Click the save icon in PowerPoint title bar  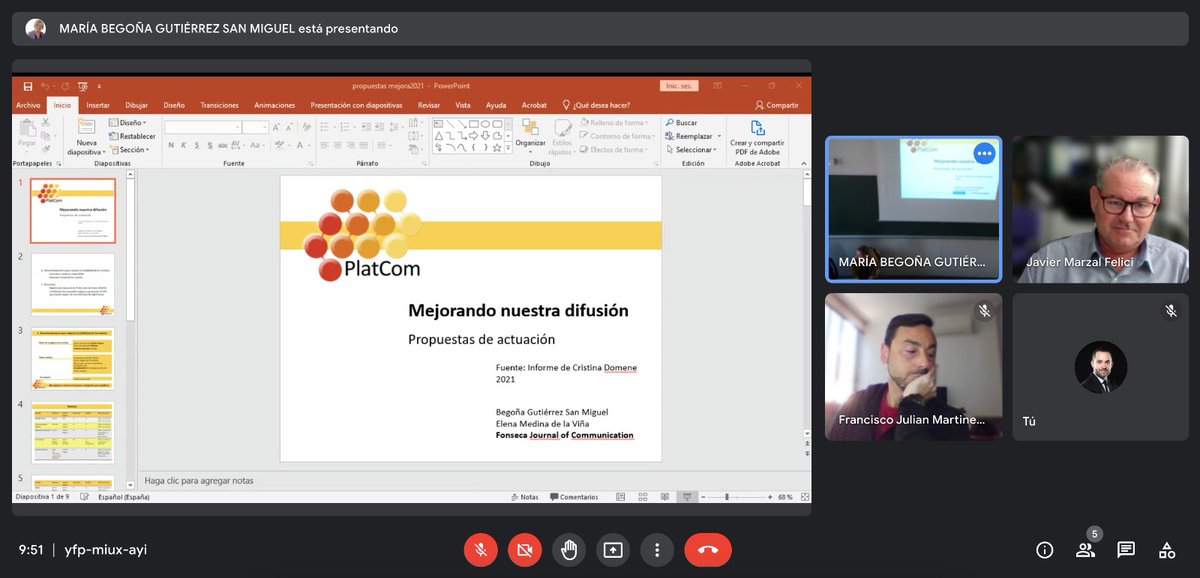point(28,87)
